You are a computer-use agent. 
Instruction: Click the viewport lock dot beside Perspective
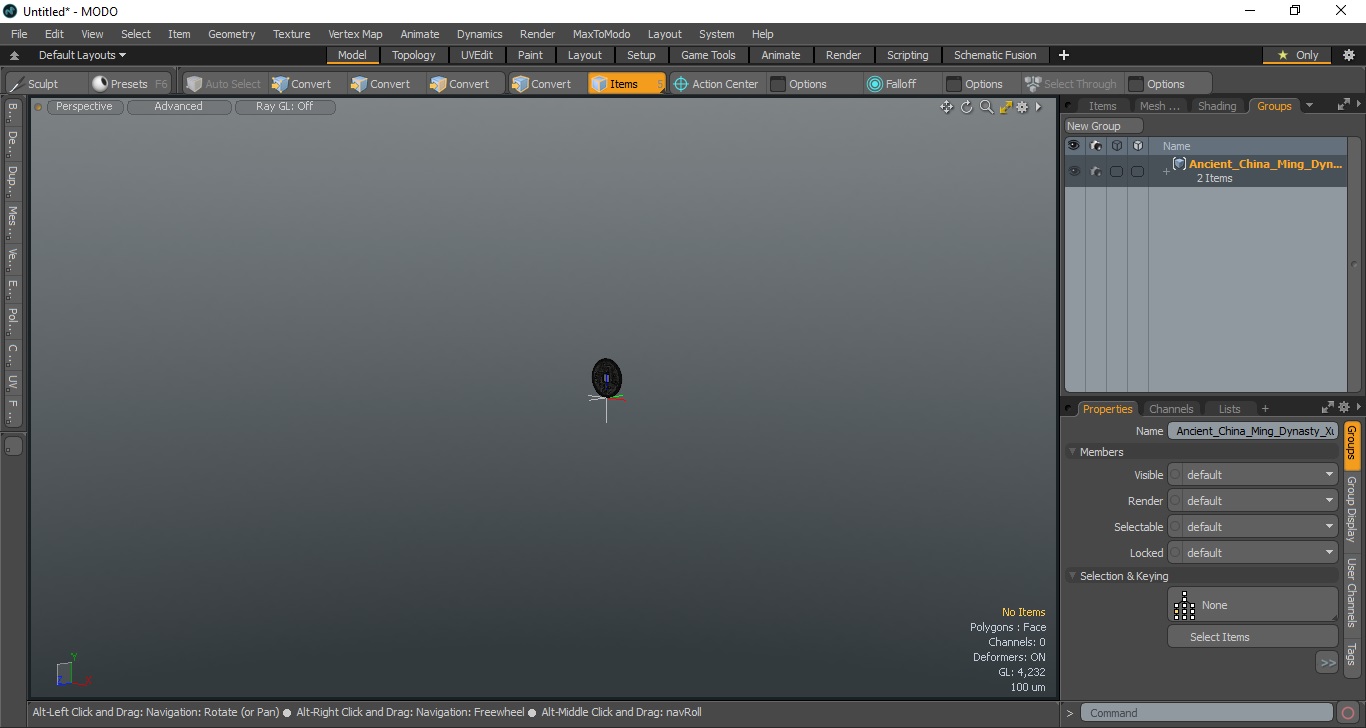[x=39, y=107]
